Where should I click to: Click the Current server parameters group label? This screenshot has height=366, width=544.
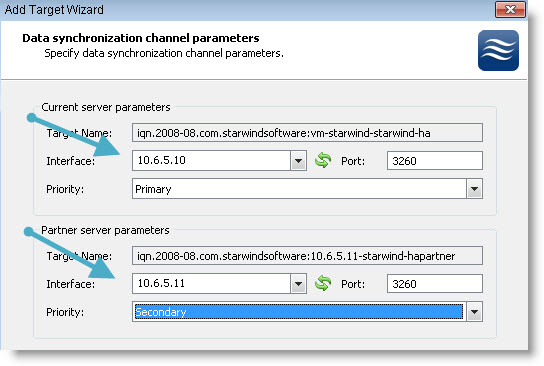[106, 107]
